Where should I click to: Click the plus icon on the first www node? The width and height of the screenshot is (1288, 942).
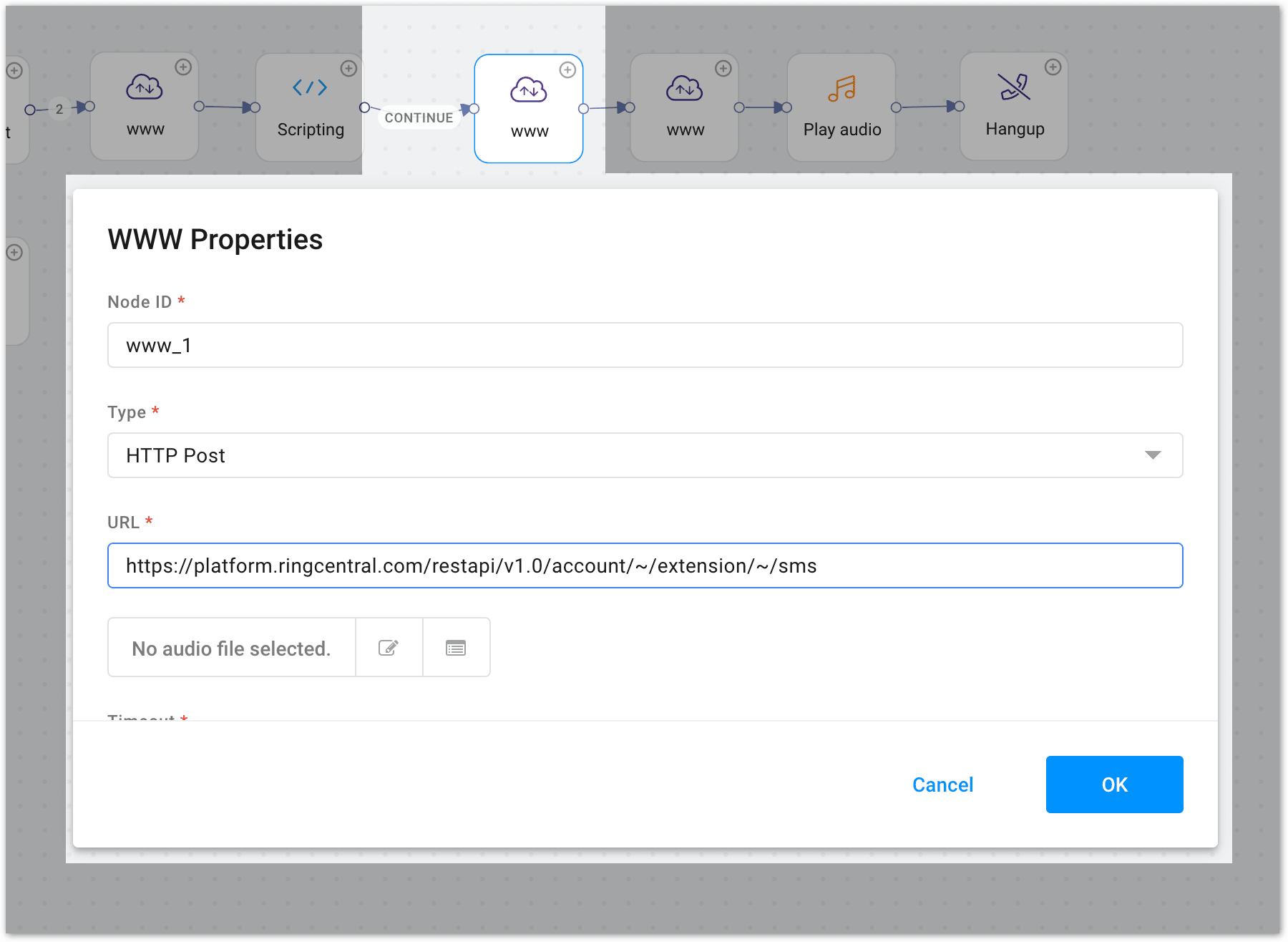tap(185, 67)
